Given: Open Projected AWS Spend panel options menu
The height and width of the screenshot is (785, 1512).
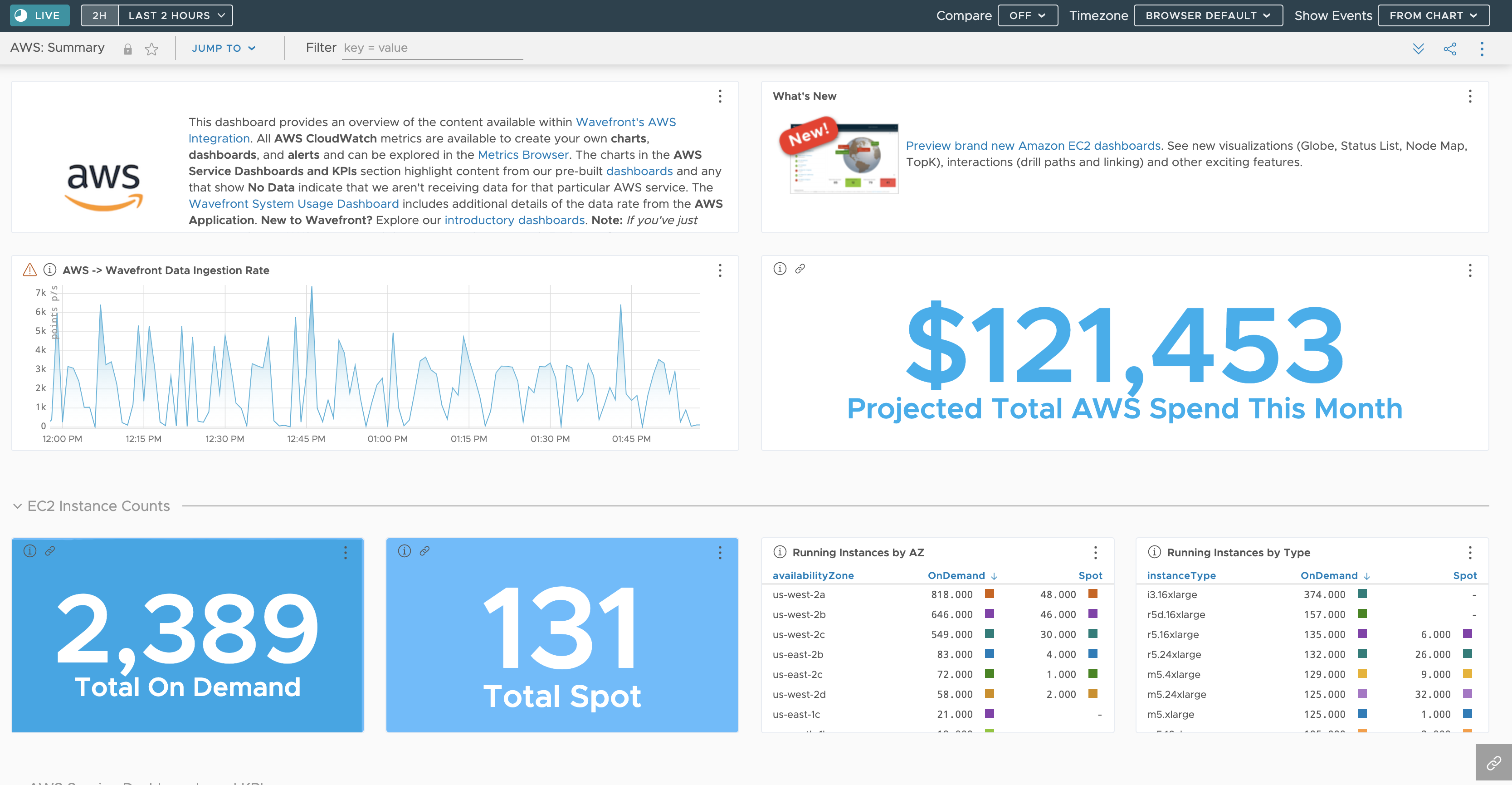Looking at the screenshot, I should pos(1470,271).
